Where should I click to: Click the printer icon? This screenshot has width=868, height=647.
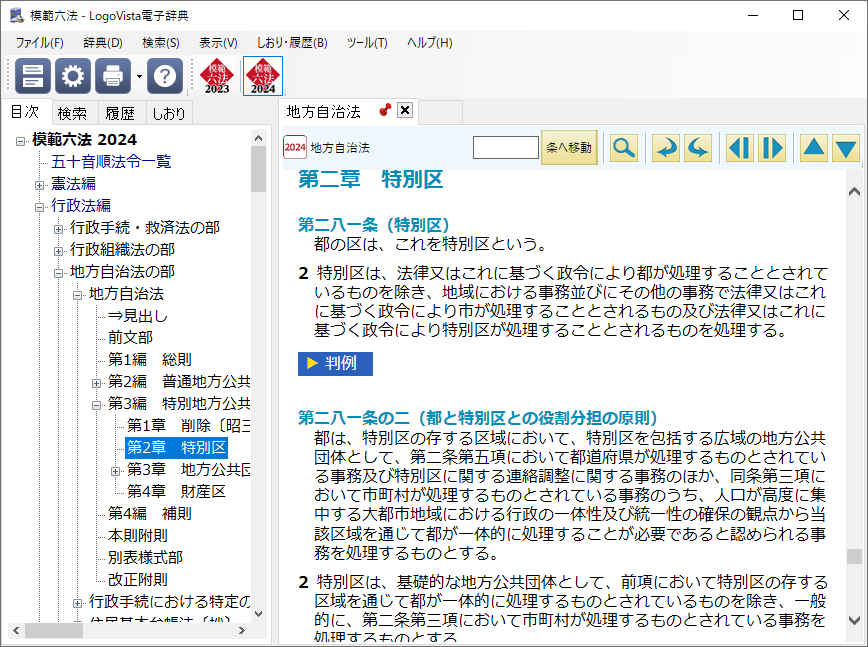point(113,76)
